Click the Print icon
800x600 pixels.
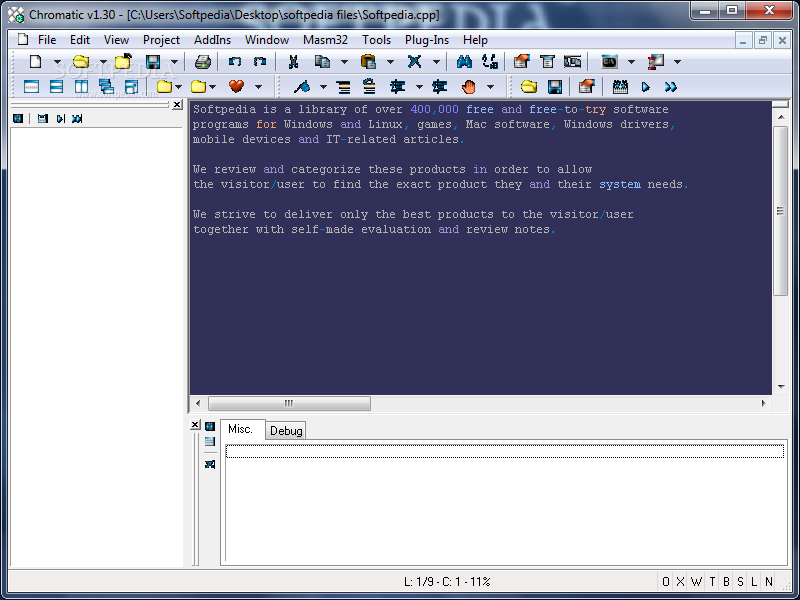click(x=203, y=62)
